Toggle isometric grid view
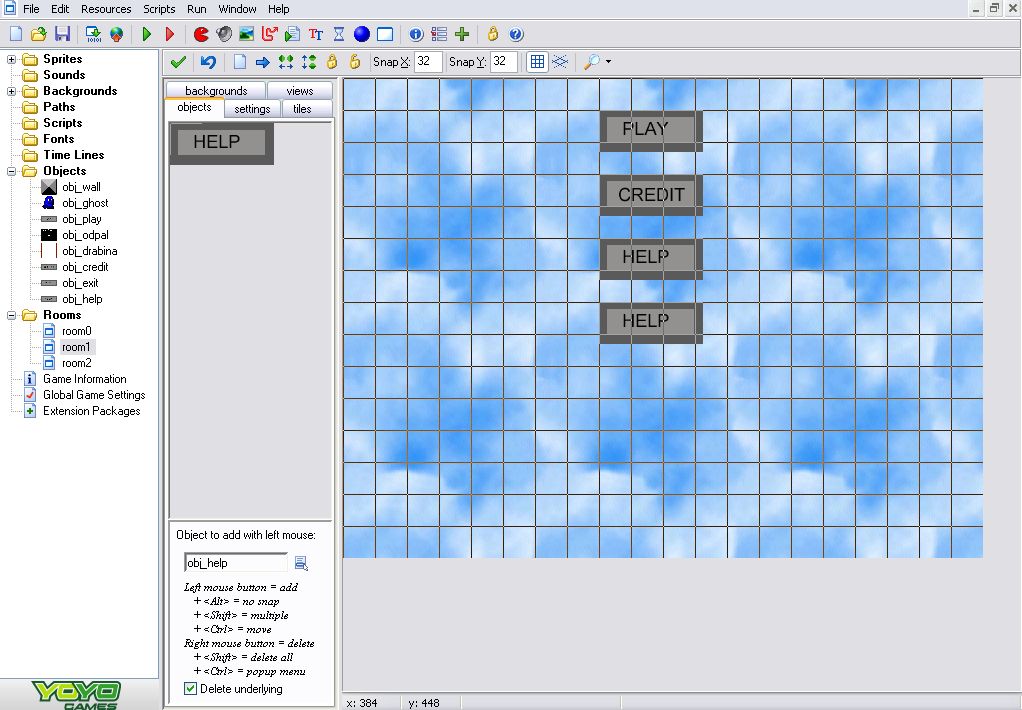This screenshot has height=710, width=1022. click(560, 62)
